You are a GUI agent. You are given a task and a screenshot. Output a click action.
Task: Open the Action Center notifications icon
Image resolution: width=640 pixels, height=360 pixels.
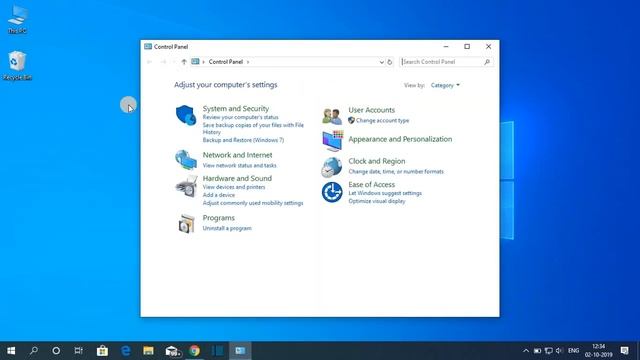(624, 351)
